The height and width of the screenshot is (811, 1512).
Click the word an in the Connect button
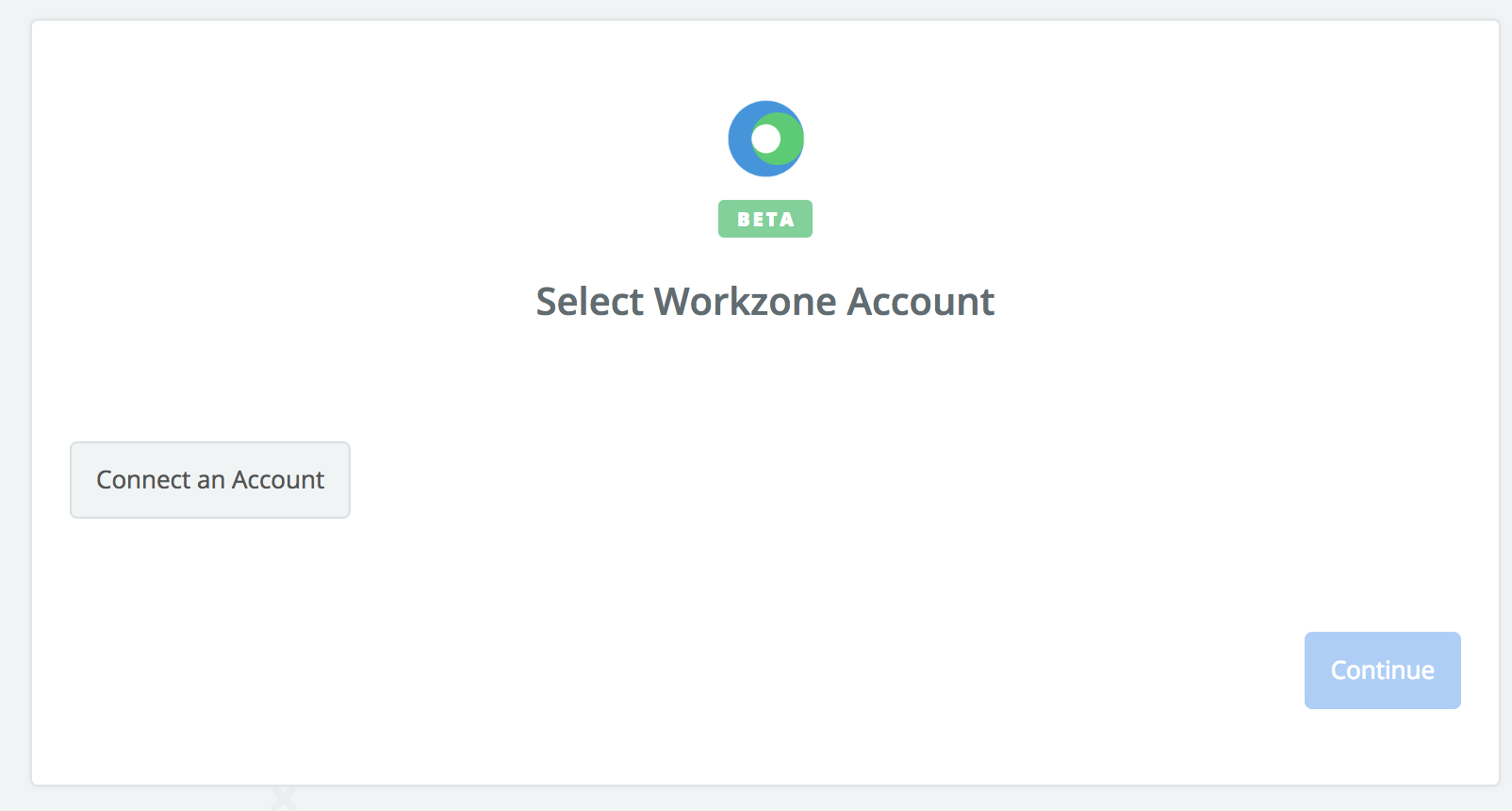point(211,481)
